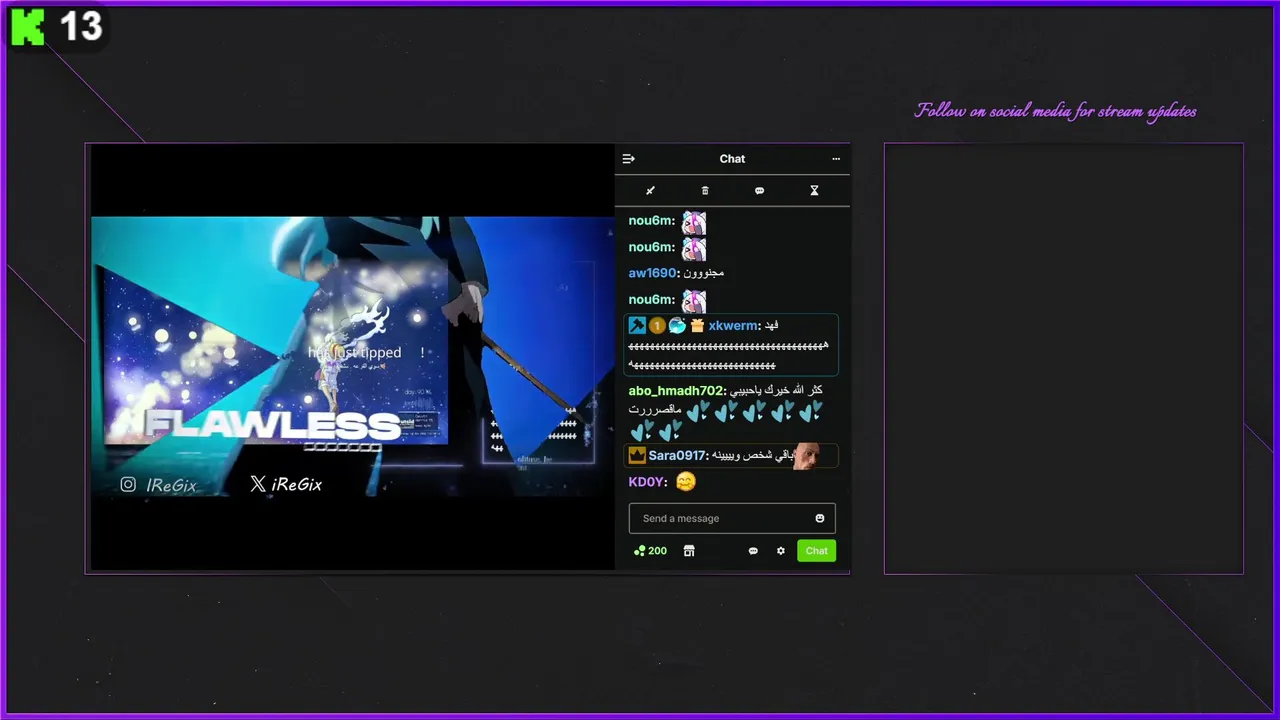This screenshot has height=720, width=1280.
Task: Click username aw1690 in chat
Action: [654, 273]
